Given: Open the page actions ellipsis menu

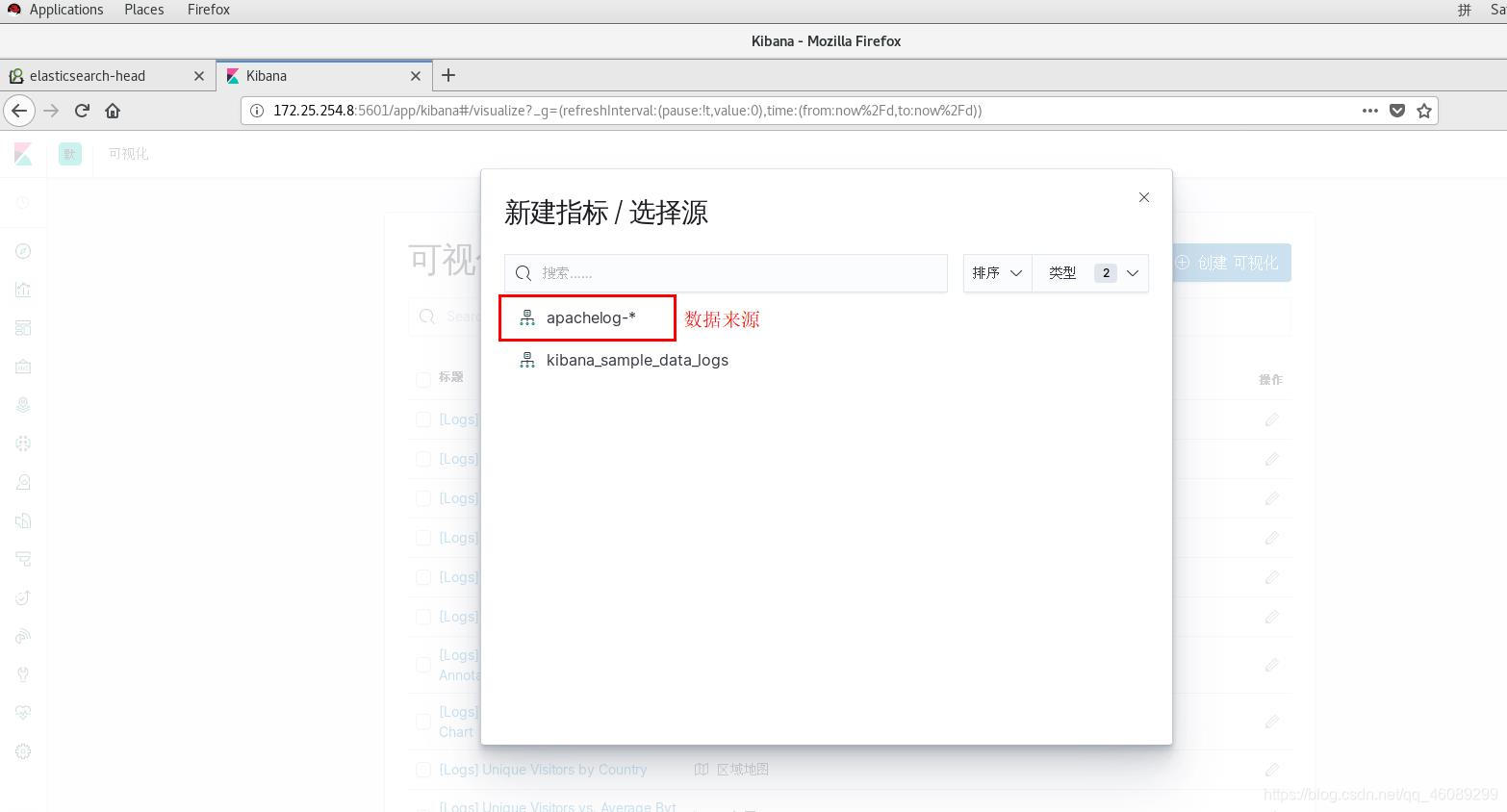Looking at the screenshot, I should click(x=1370, y=111).
